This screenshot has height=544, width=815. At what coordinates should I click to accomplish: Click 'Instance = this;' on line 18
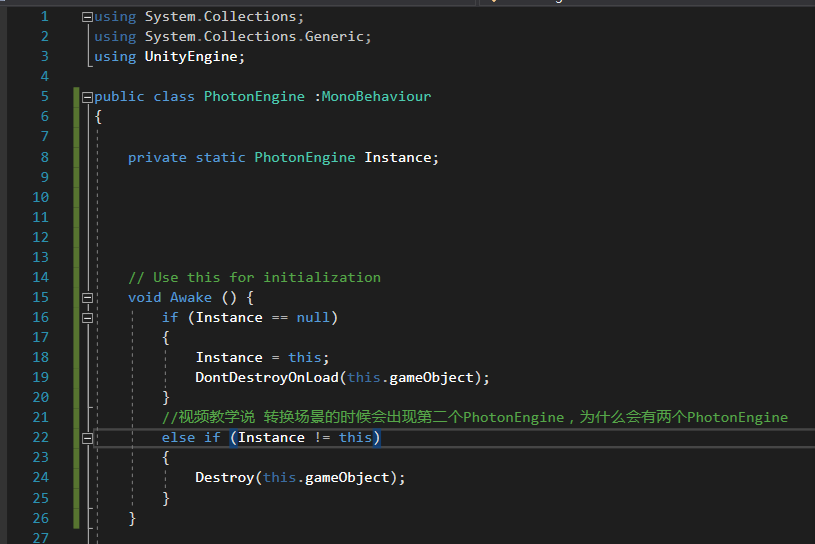point(262,357)
